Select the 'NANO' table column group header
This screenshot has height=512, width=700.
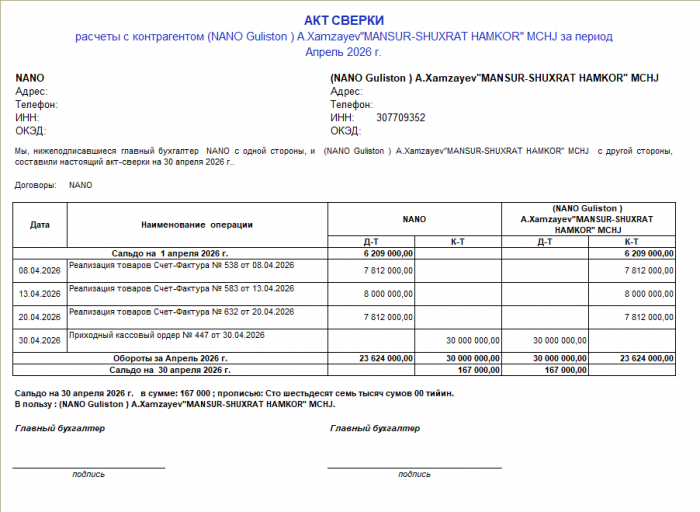click(414, 219)
